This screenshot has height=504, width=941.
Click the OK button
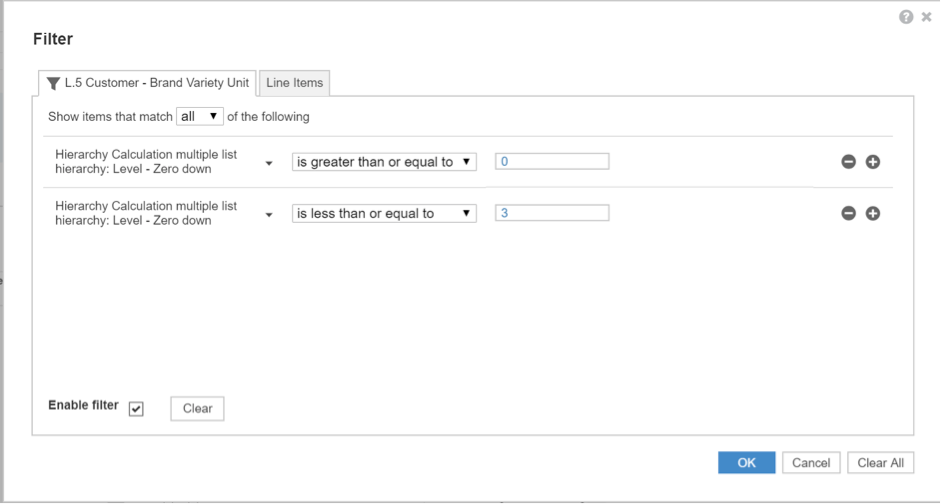747,463
